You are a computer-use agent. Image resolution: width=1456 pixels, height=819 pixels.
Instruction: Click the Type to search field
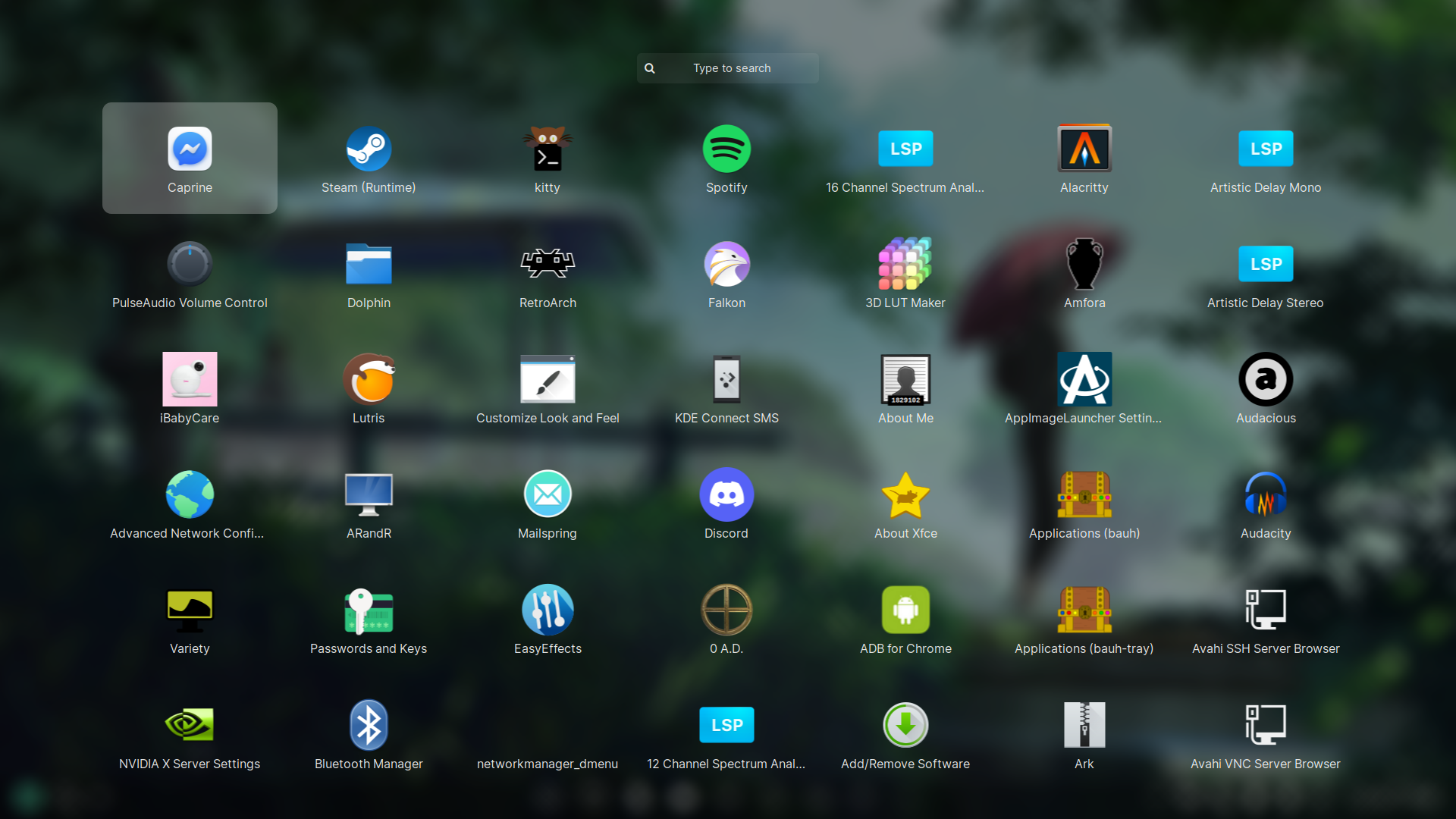[732, 68]
